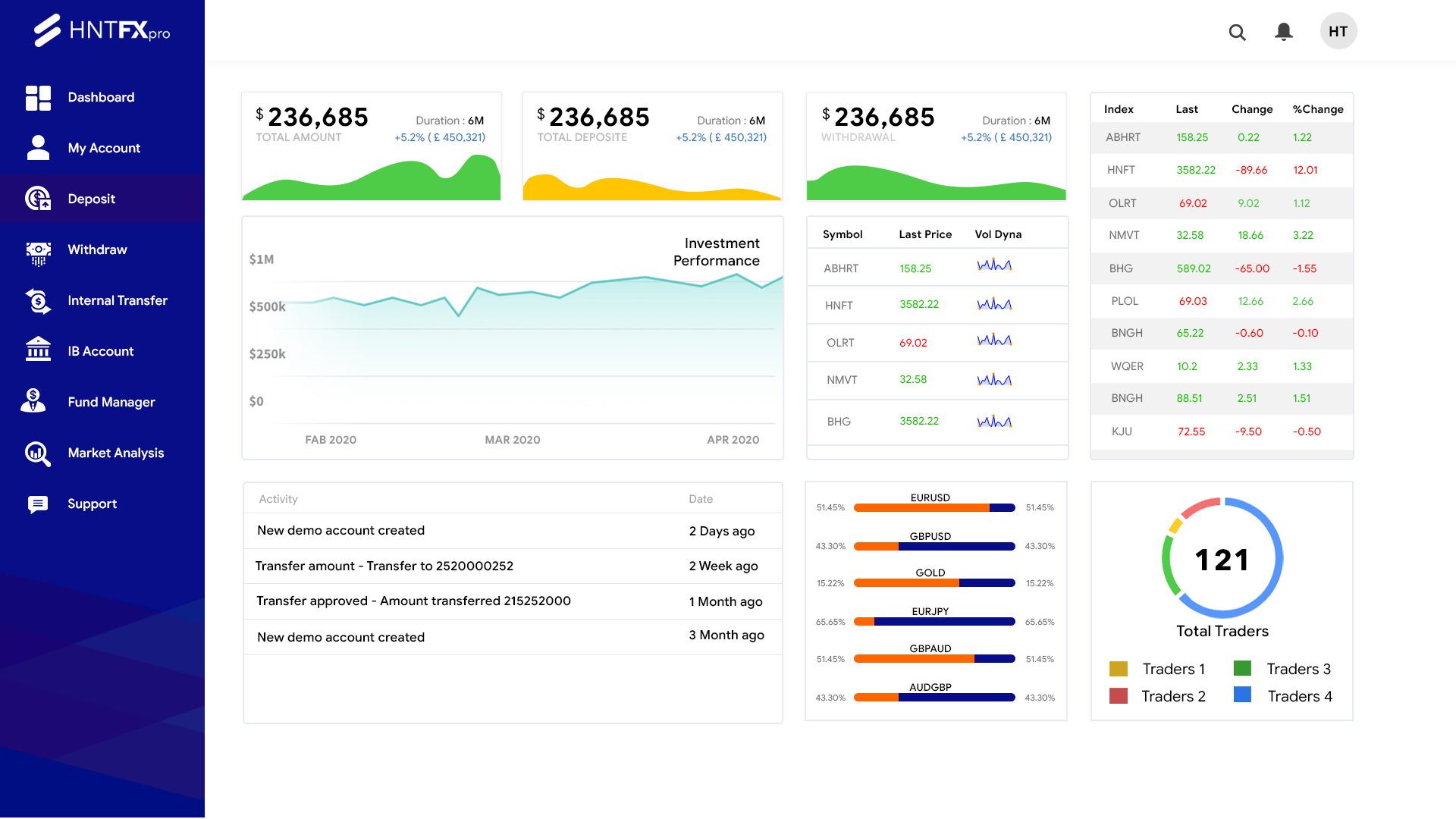Click the IB Account bank icon

38,350
